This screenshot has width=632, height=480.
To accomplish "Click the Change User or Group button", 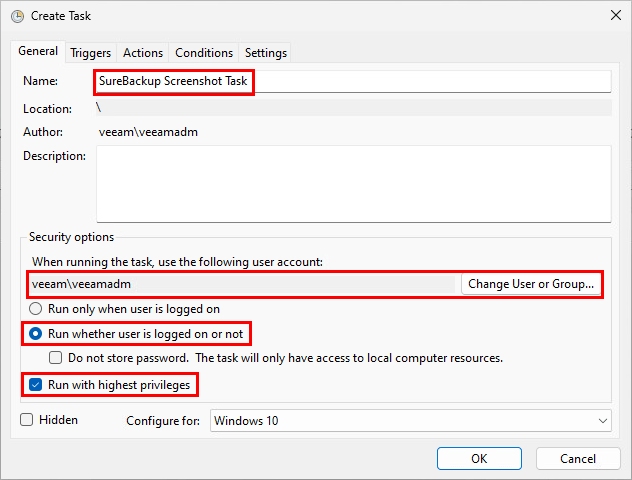I will coord(531,284).
